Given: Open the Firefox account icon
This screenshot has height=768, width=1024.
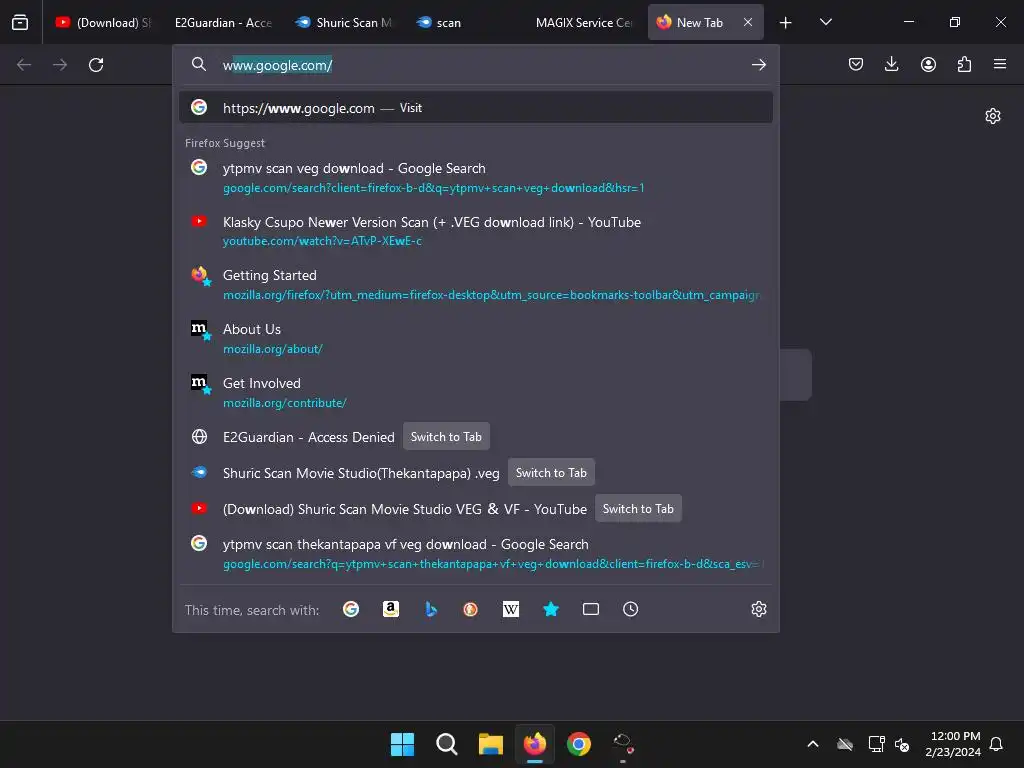Looking at the screenshot, I should (928, 64).
